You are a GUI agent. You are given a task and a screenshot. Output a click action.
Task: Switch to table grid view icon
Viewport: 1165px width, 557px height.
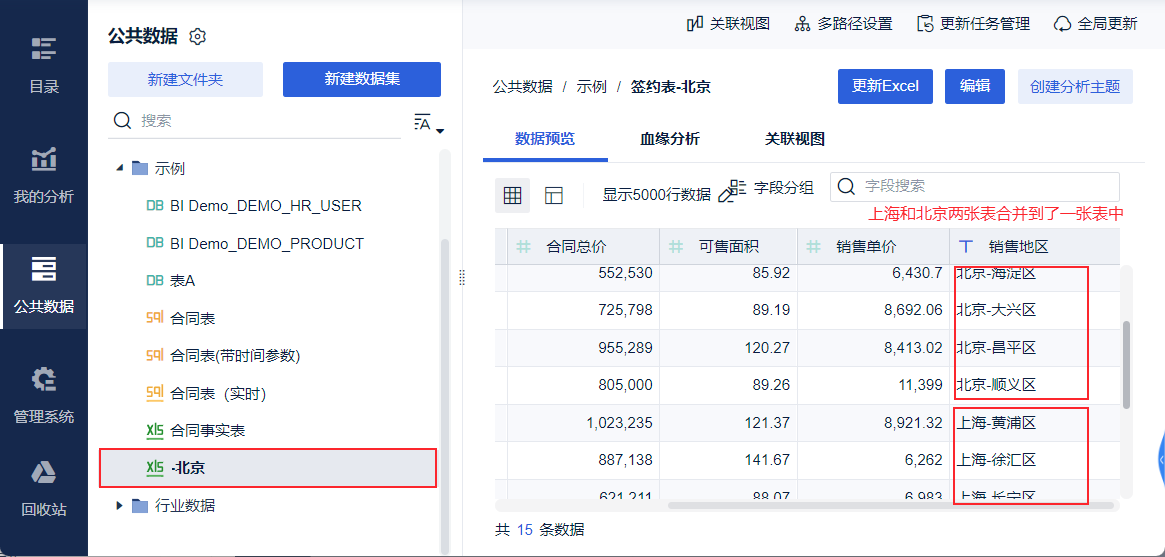[513, 195]
